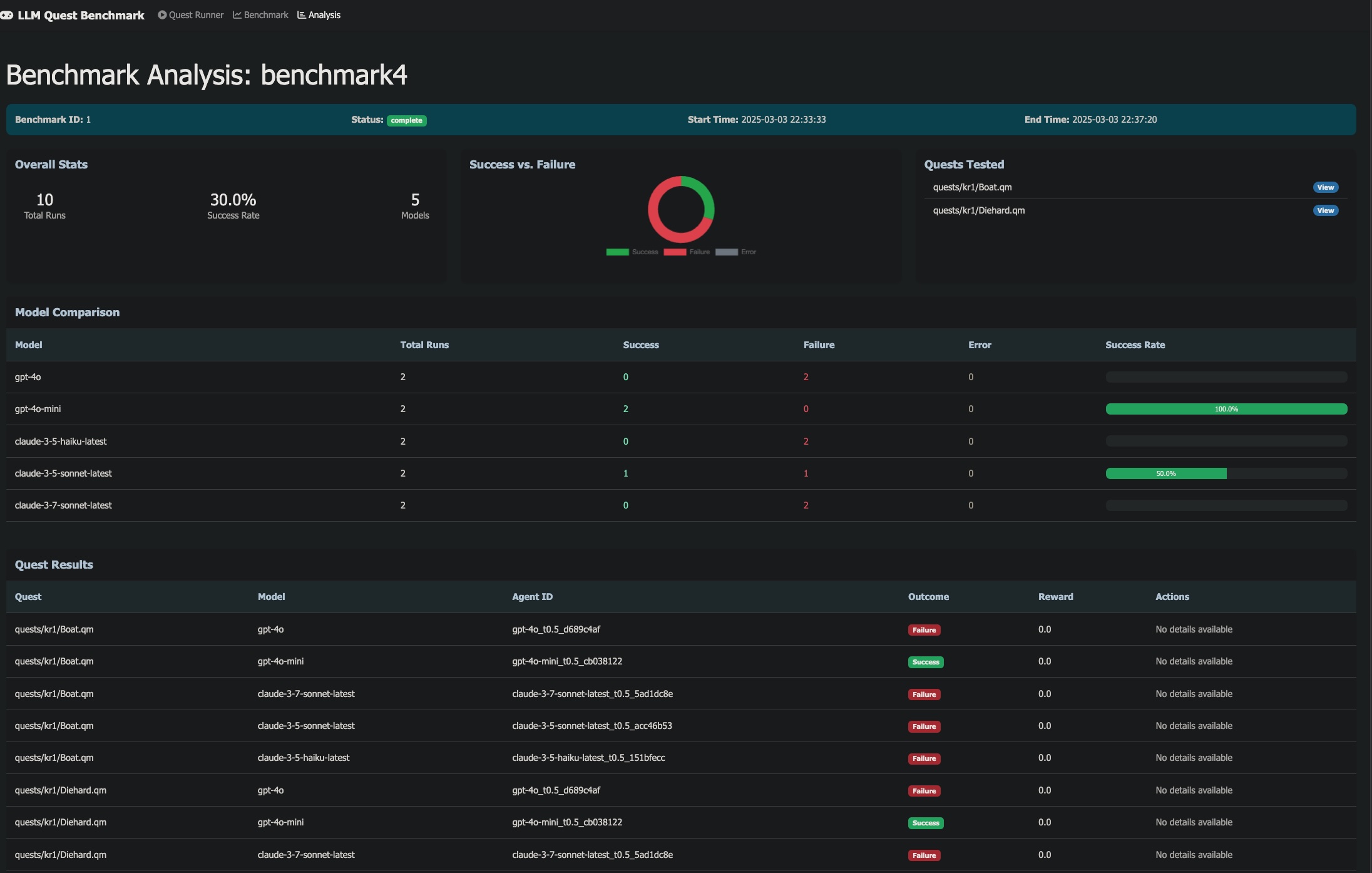Click the Benchmark chart icon in navbar
This screenshot has width=1372, height=873.
pyautogui.click(x=237, y=15)
